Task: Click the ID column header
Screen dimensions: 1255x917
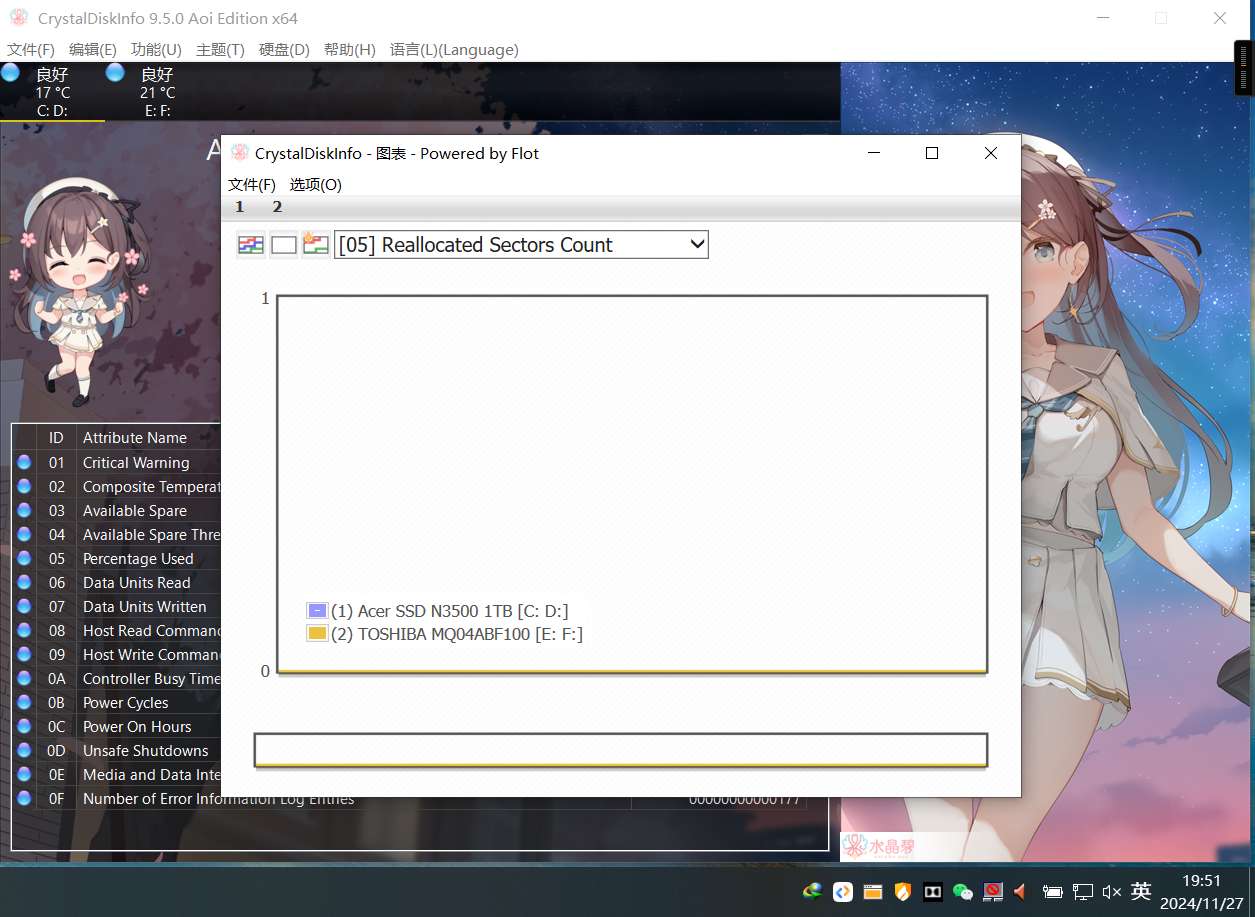Action: 56,437
